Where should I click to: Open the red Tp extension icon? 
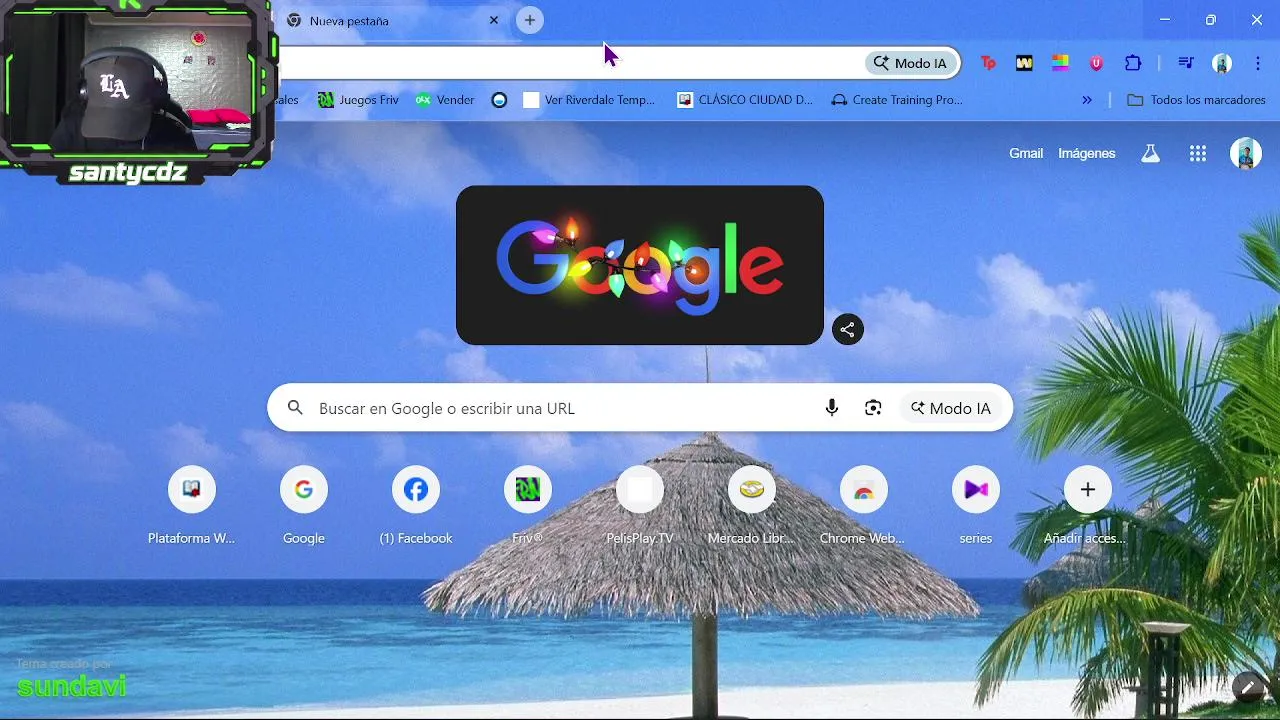point(988,63)
